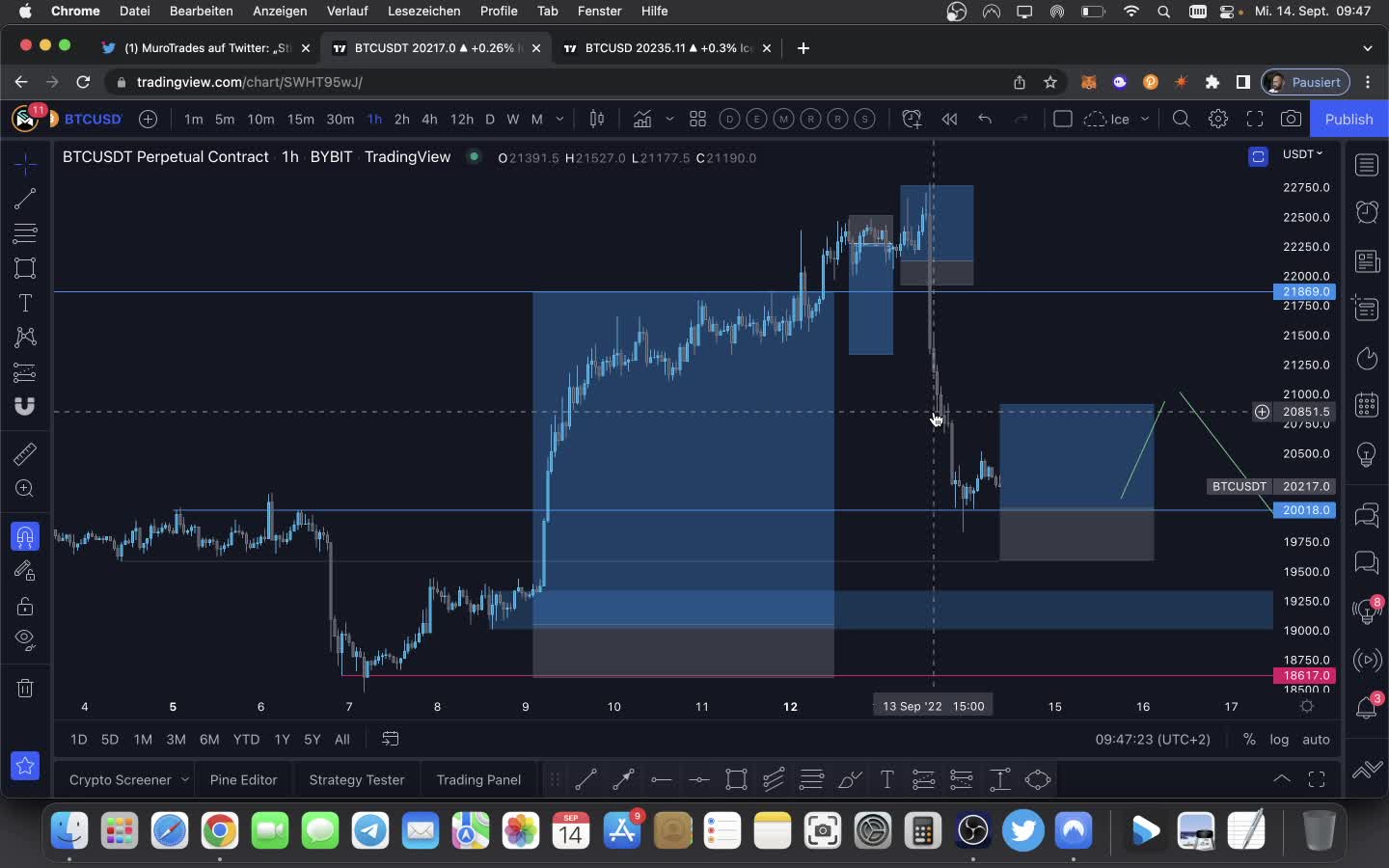Activate the zoom-in tool
The height and width of the screenshot is (868, 1389).
(x=25, y=489)
